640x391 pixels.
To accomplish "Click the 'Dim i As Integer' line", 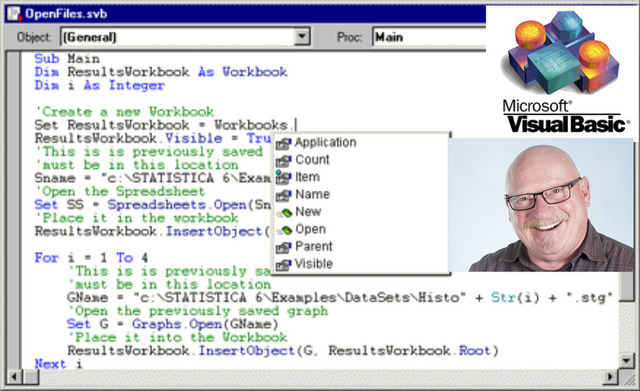I will (100, 85).
